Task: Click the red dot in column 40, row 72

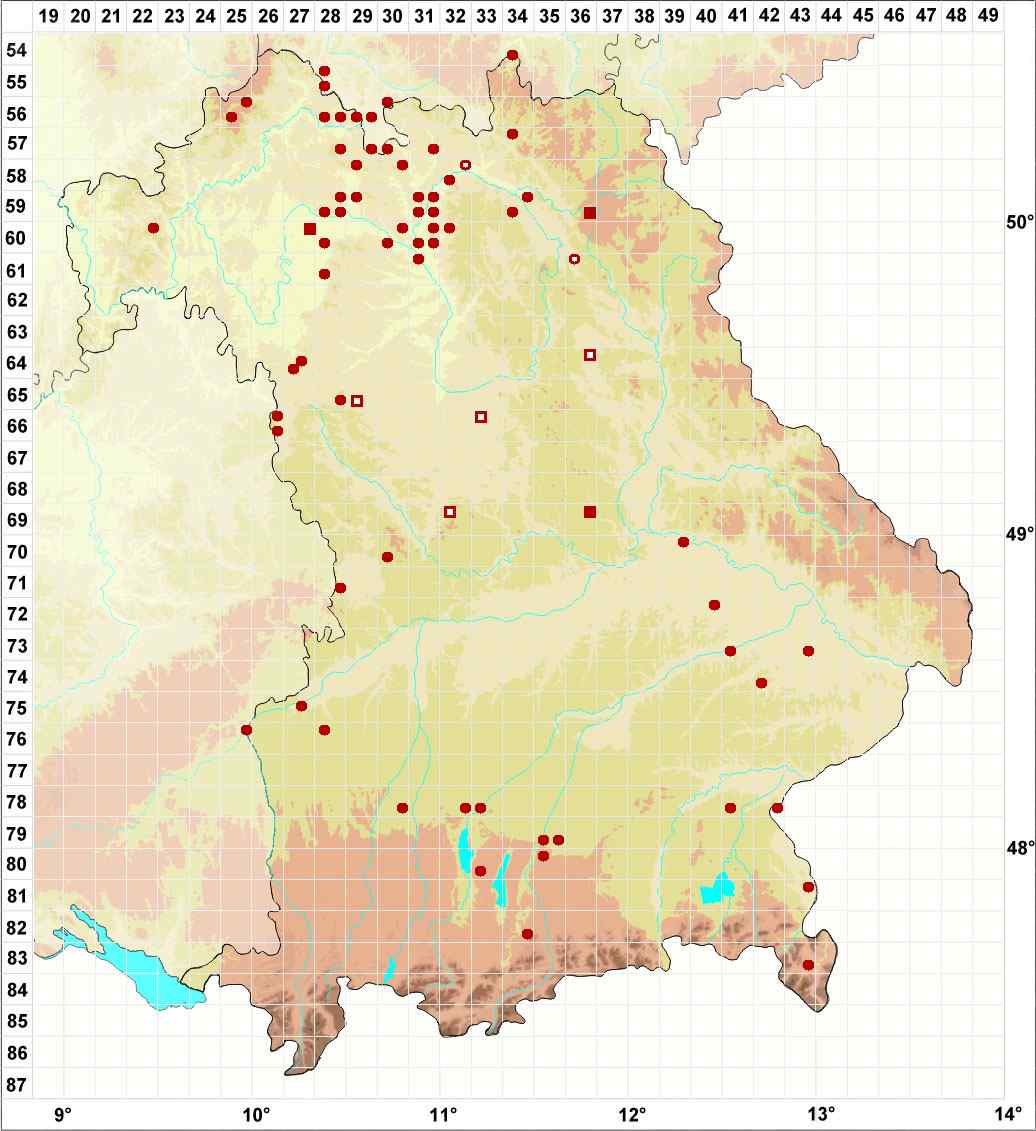Action: [x=714, y=604]
